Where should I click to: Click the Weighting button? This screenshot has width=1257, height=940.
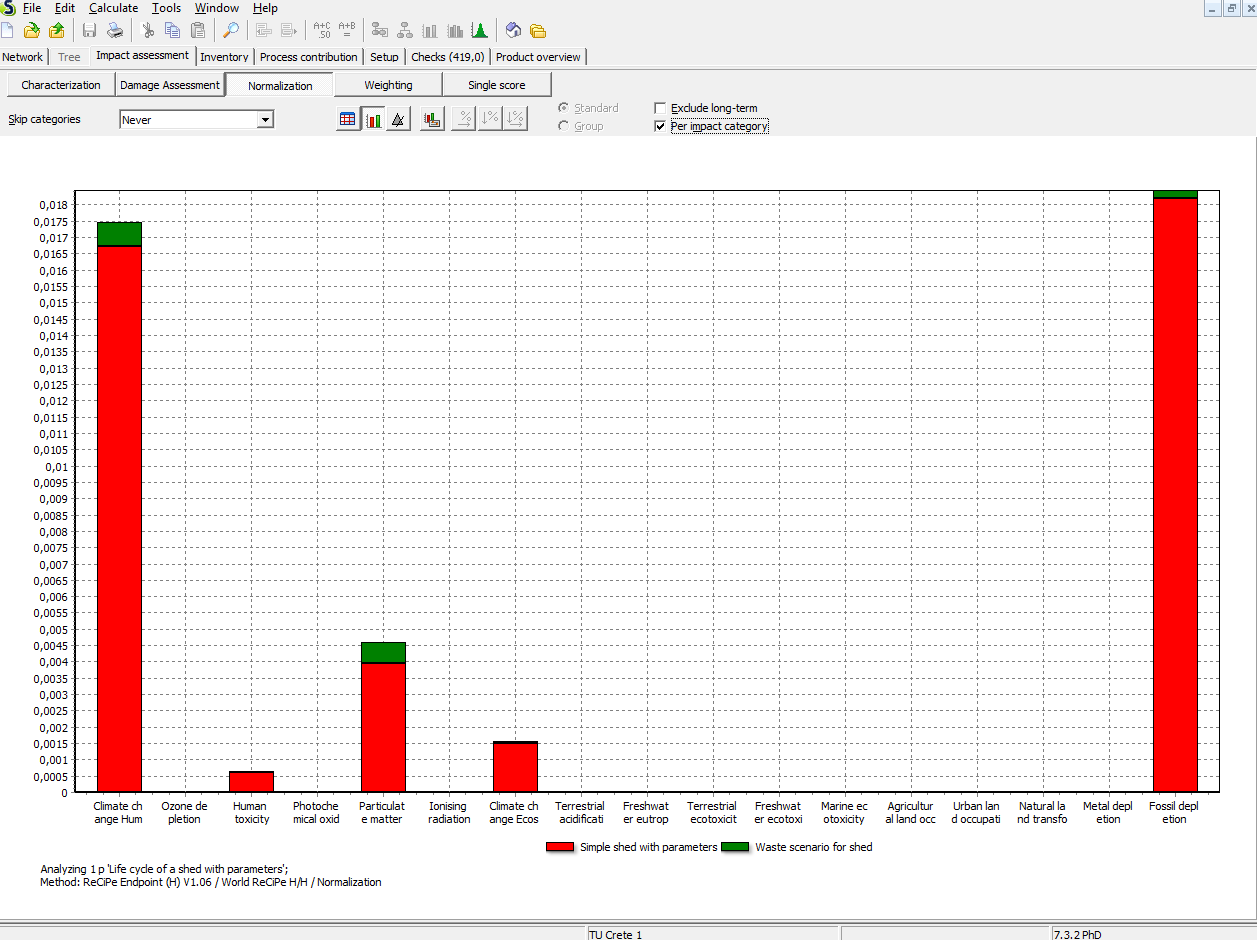(388, 85)
